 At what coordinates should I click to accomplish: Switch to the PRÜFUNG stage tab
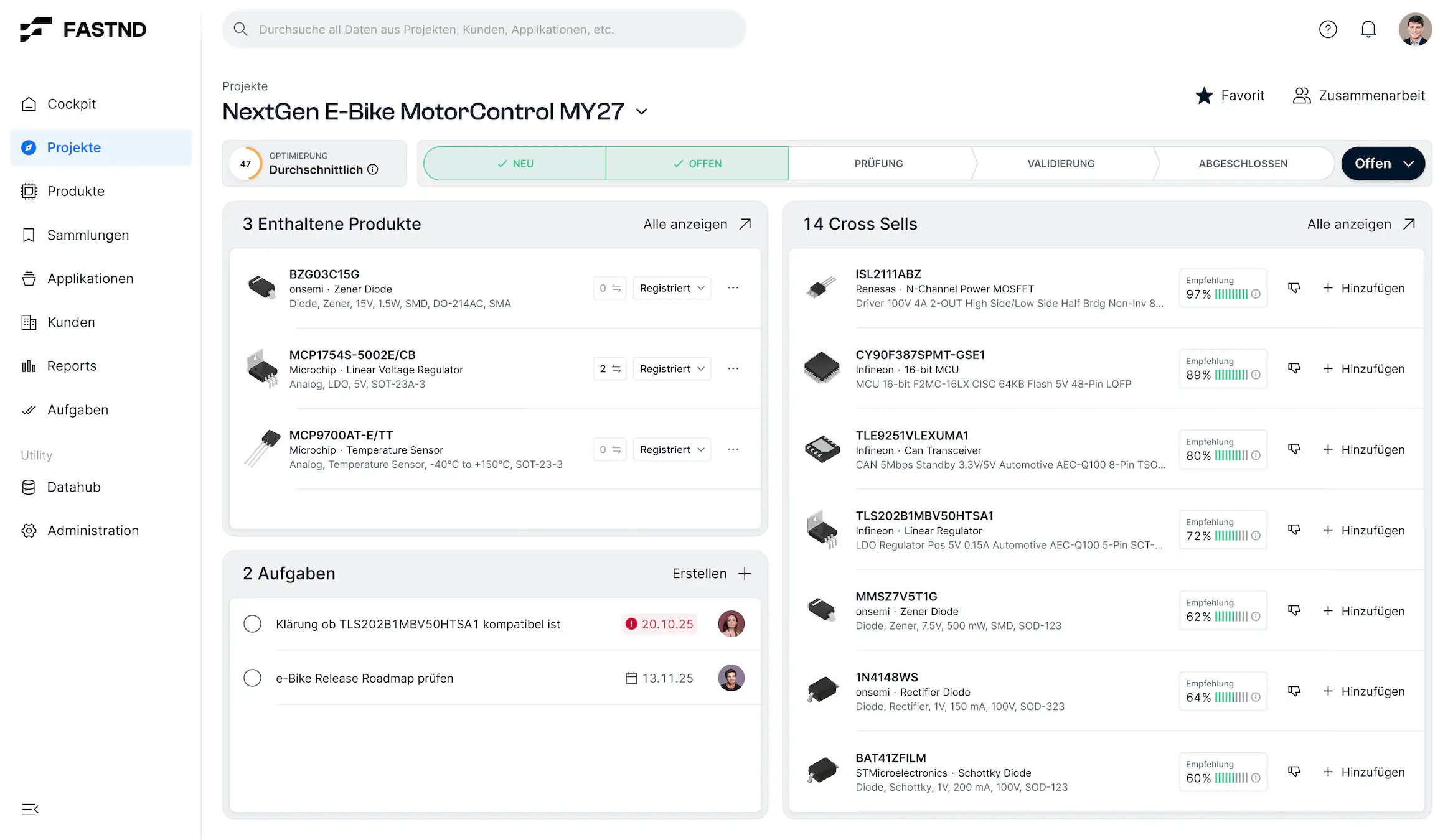click(x=878, y=163)
